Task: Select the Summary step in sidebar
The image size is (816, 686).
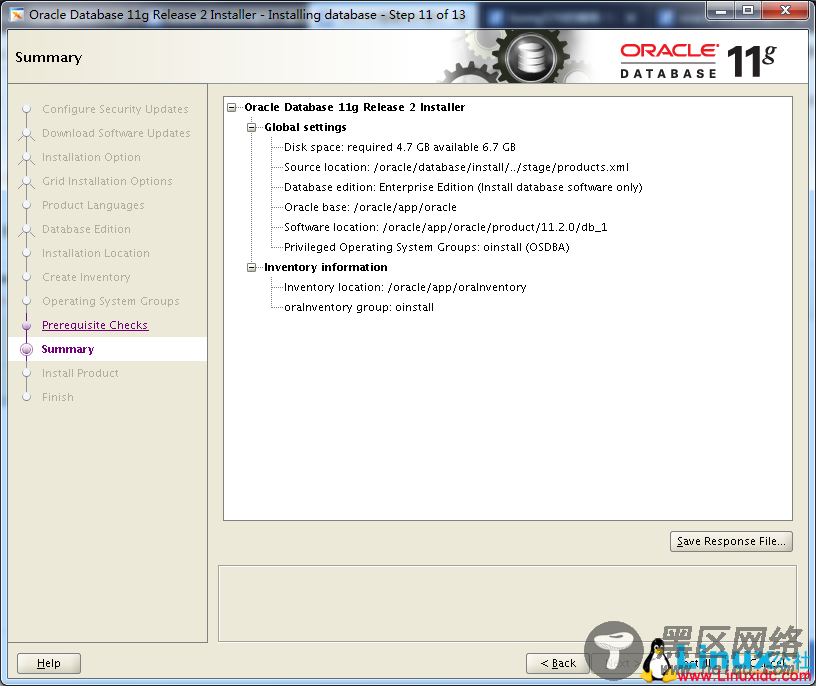Action: pyautogui.click(x=68, y=349)
